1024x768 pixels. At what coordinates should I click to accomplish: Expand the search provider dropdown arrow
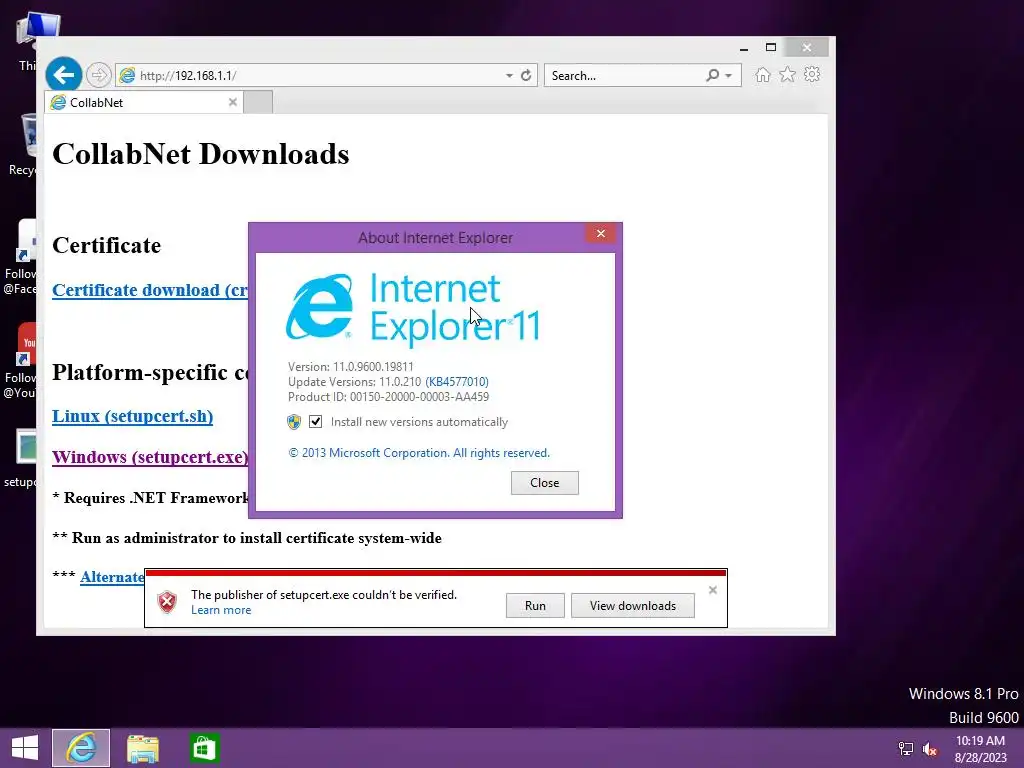pyautogui.click(x=728, y=76)
